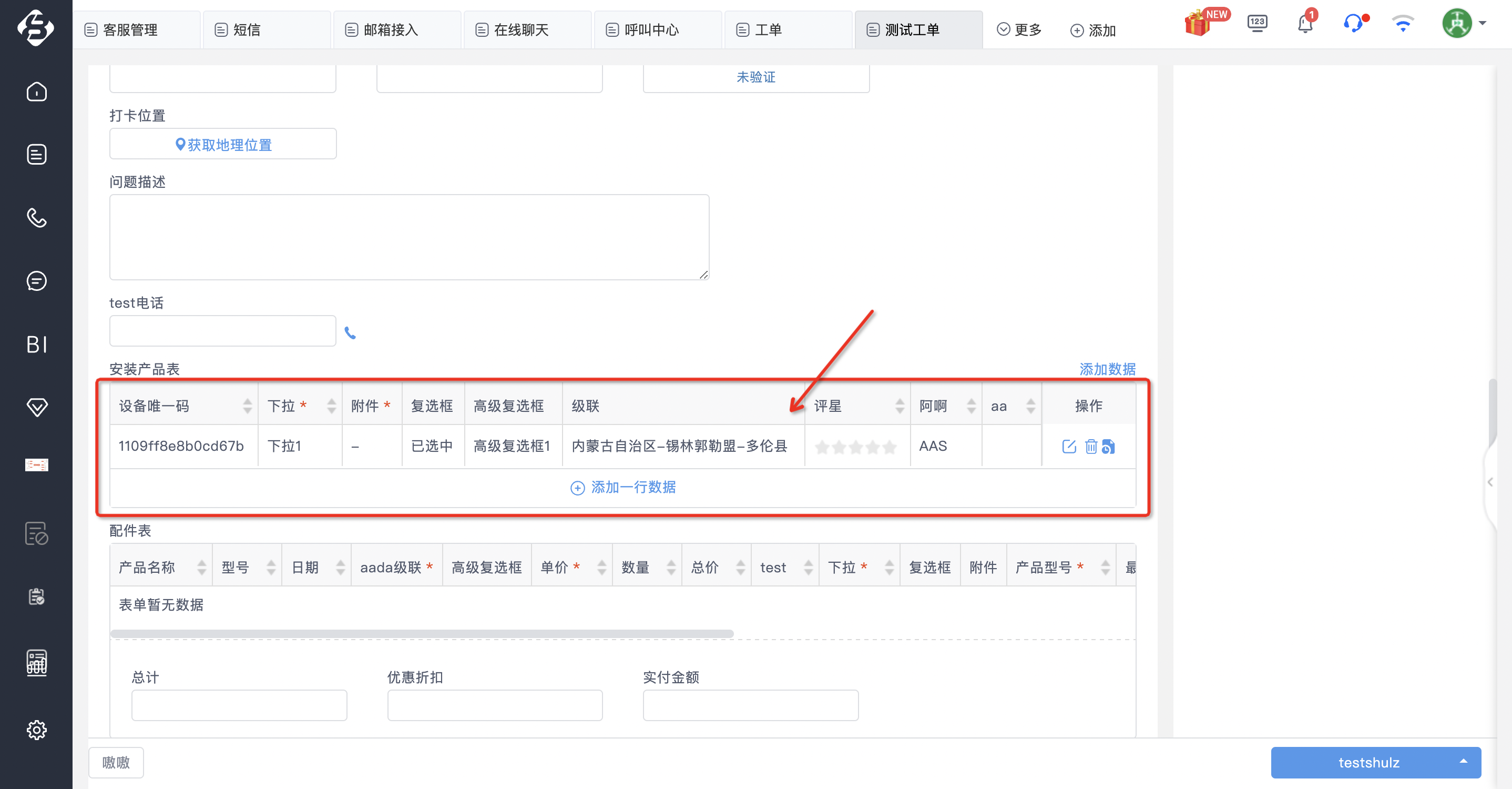1512x789 pixels.
Task: Open the BI analytics sidebar icon
Action: tap(36, 344)
